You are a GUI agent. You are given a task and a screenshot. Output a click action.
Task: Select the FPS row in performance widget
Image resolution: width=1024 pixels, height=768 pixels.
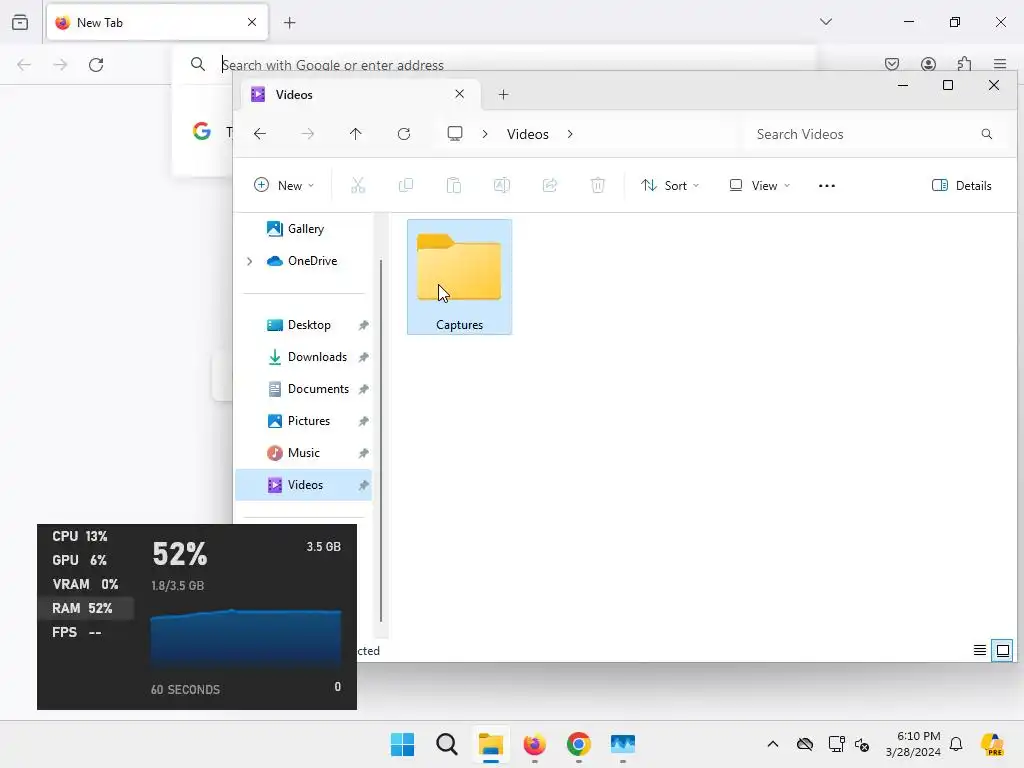pos(86,632)
